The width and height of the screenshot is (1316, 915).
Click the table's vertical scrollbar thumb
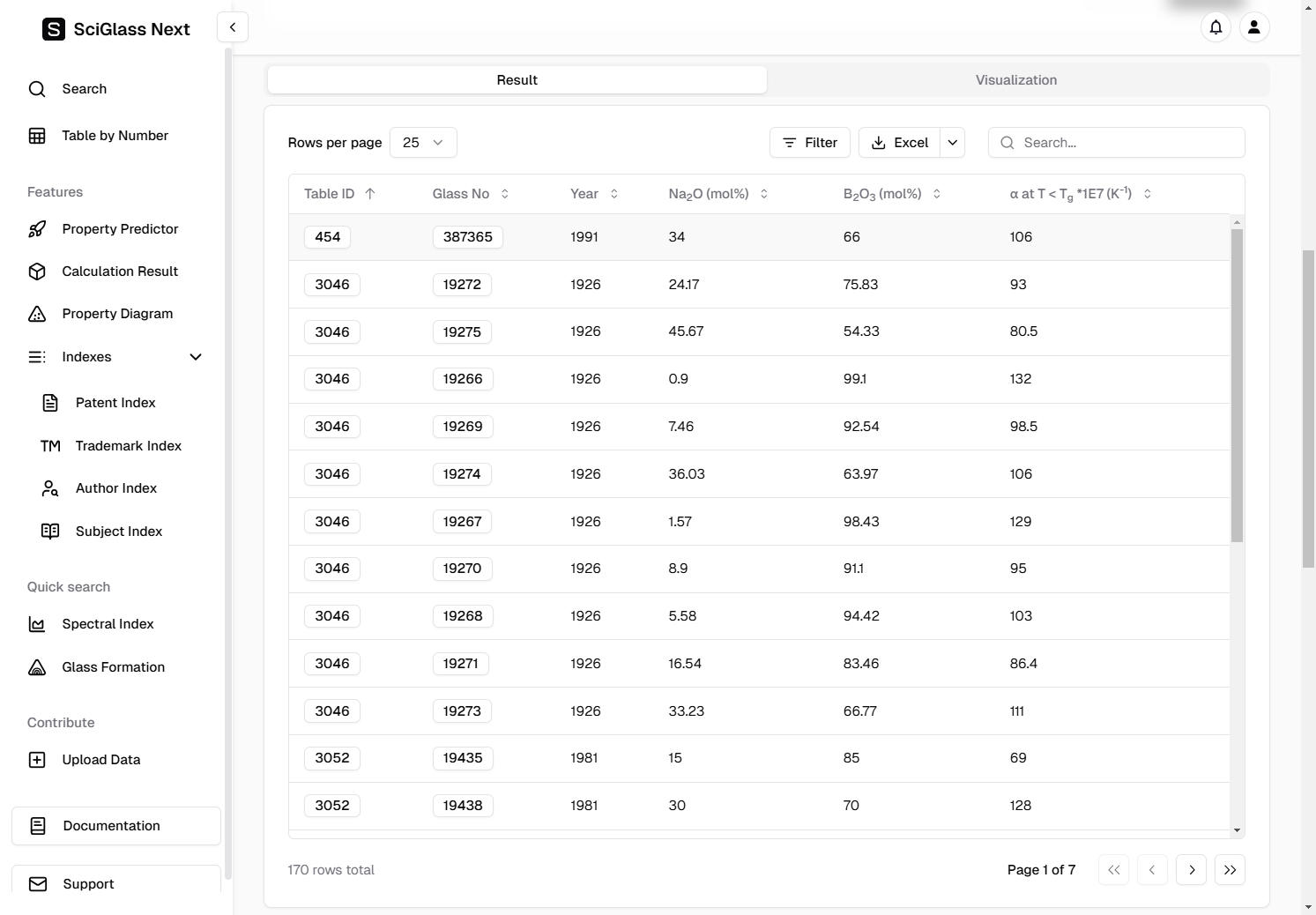point(1237,384)
